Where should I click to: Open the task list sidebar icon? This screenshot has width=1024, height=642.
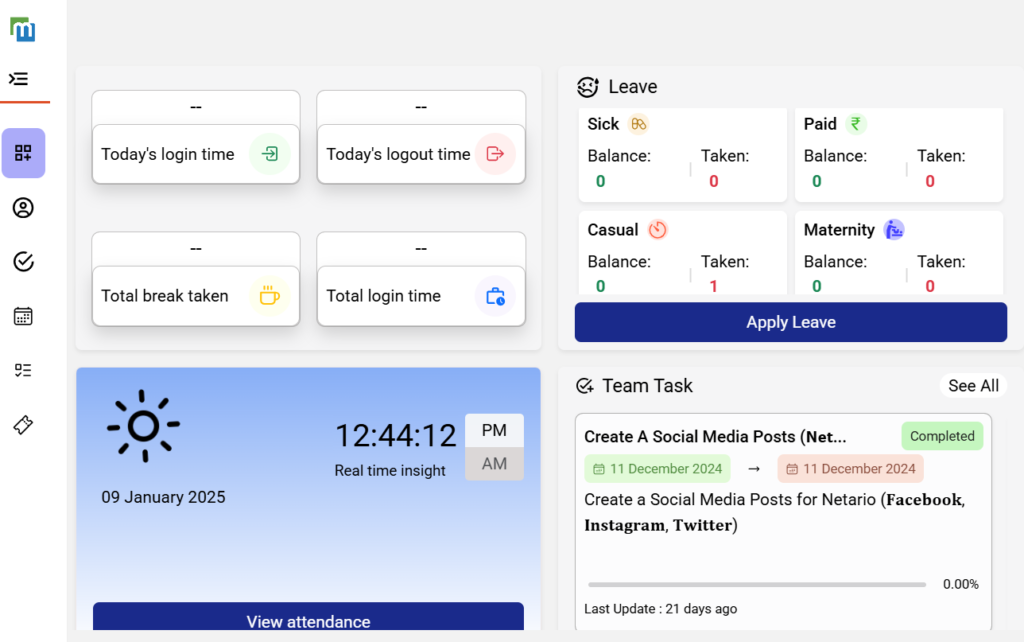[23, 370]
